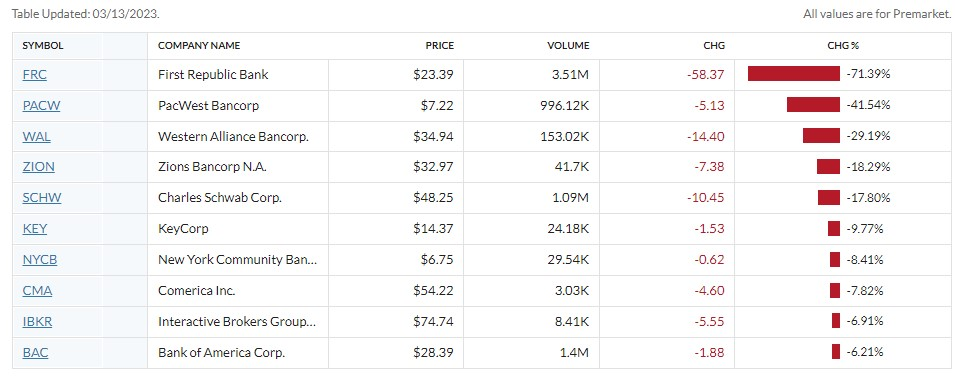Click the PacWest red percentage bar
This screenshot has height=392, width=955.
coord(813,105)
